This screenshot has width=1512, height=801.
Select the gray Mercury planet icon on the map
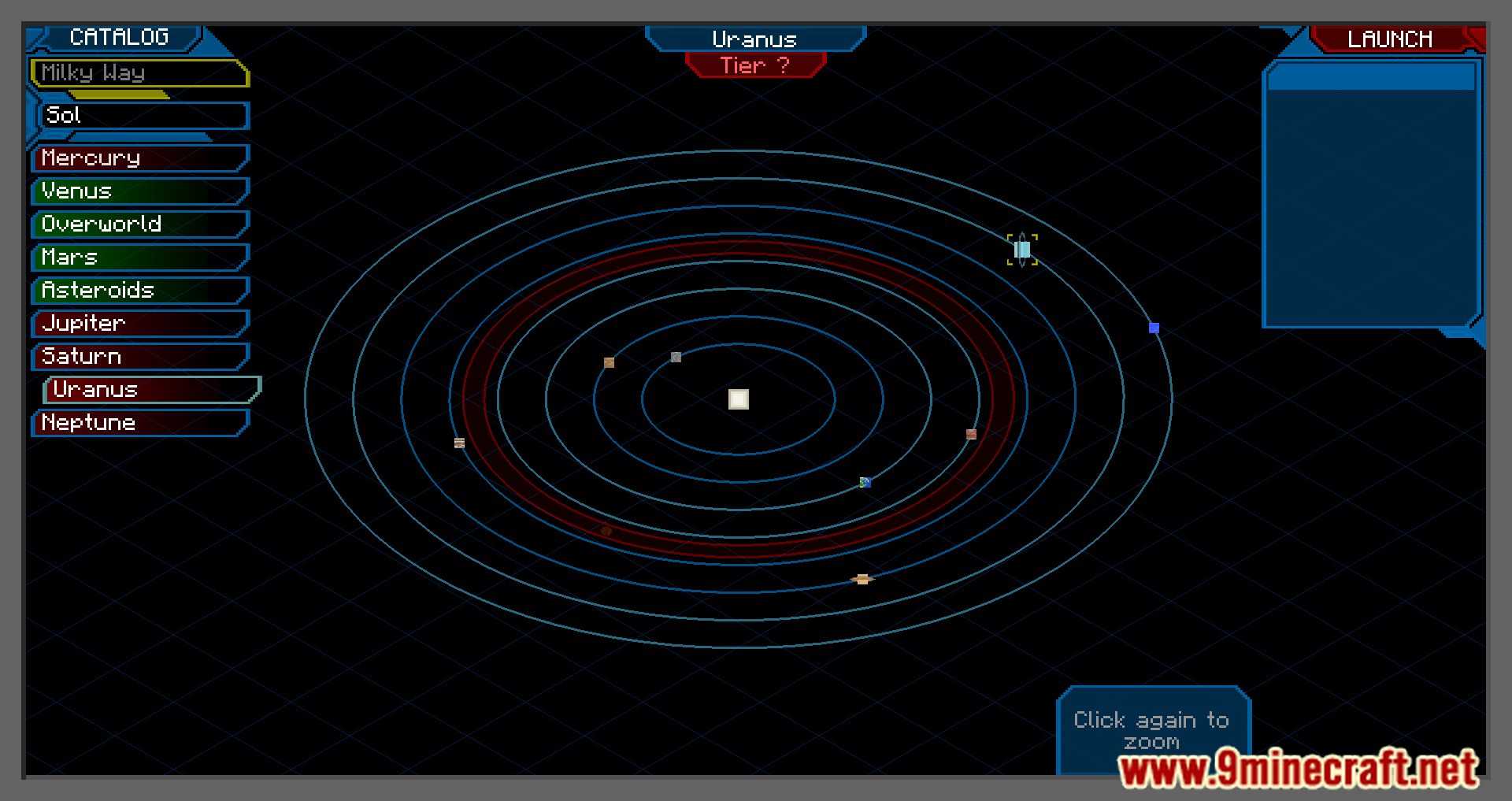(x=676, y=357)
